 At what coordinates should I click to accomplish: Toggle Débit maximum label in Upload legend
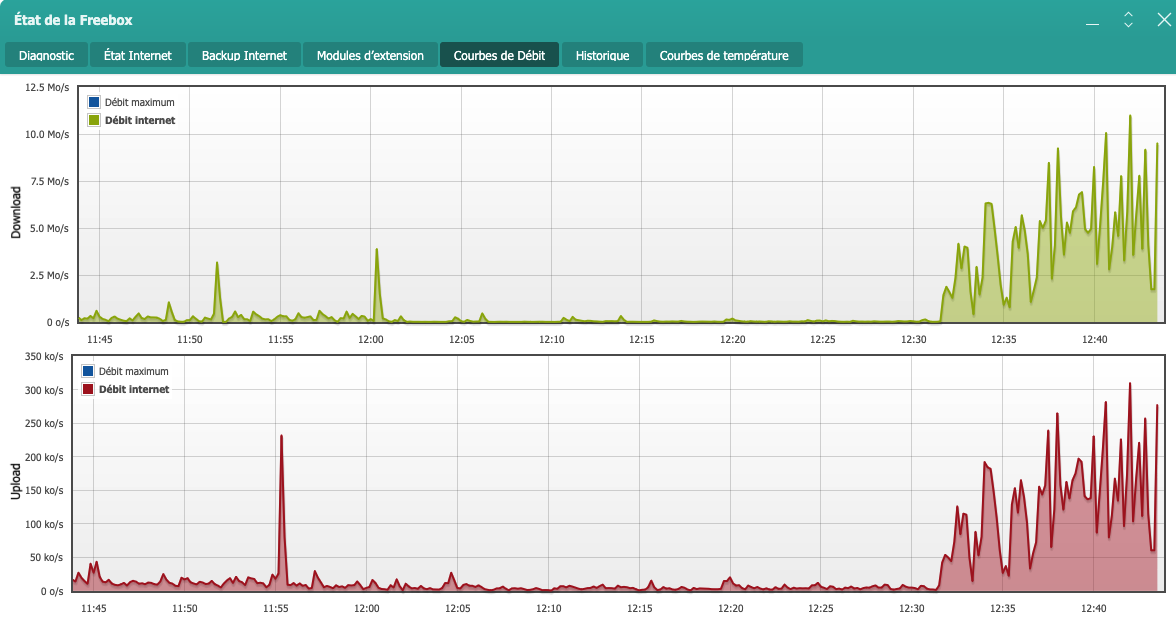[x=133, y=371]
